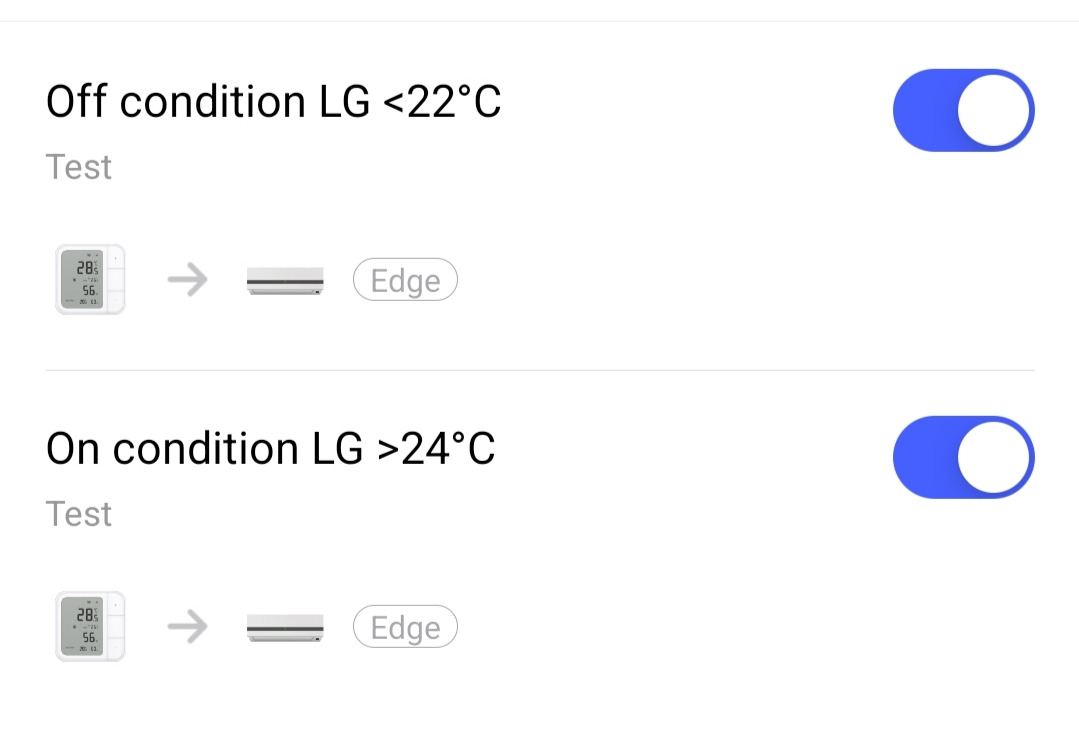Tap the 56 humidity reading on On condition sensor
Screen dimensions: 1079x748
click(88, 637)
